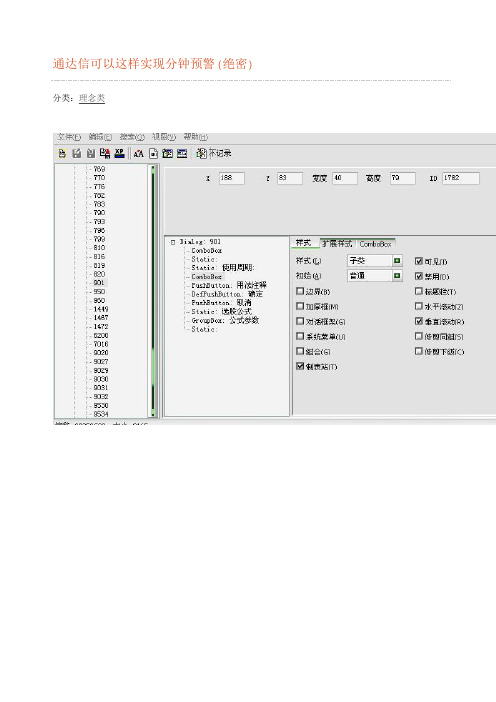Screen dimensions: 496x702
Task: Select resource 9534 in the left tree
Action: (101, 414)
